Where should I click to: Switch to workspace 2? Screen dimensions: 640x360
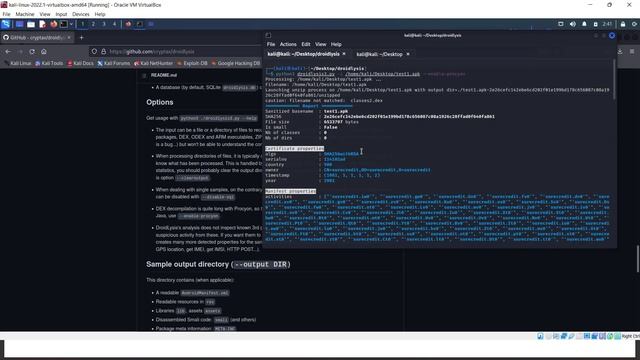point(93,24)
